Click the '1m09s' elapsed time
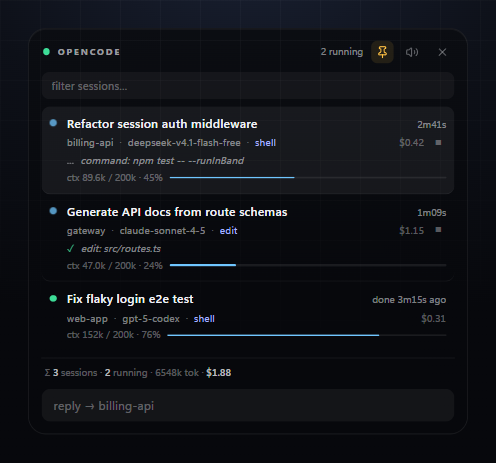 pyautogui.click(x=432, y=213)
